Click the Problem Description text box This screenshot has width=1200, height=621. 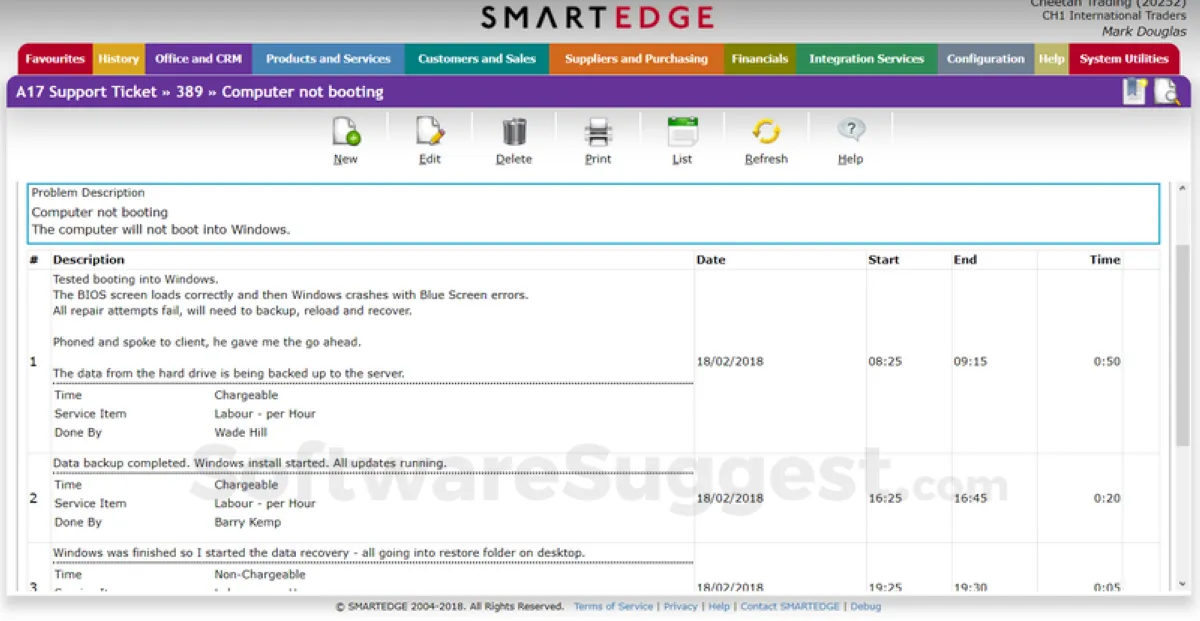click(x=594, y=213)
